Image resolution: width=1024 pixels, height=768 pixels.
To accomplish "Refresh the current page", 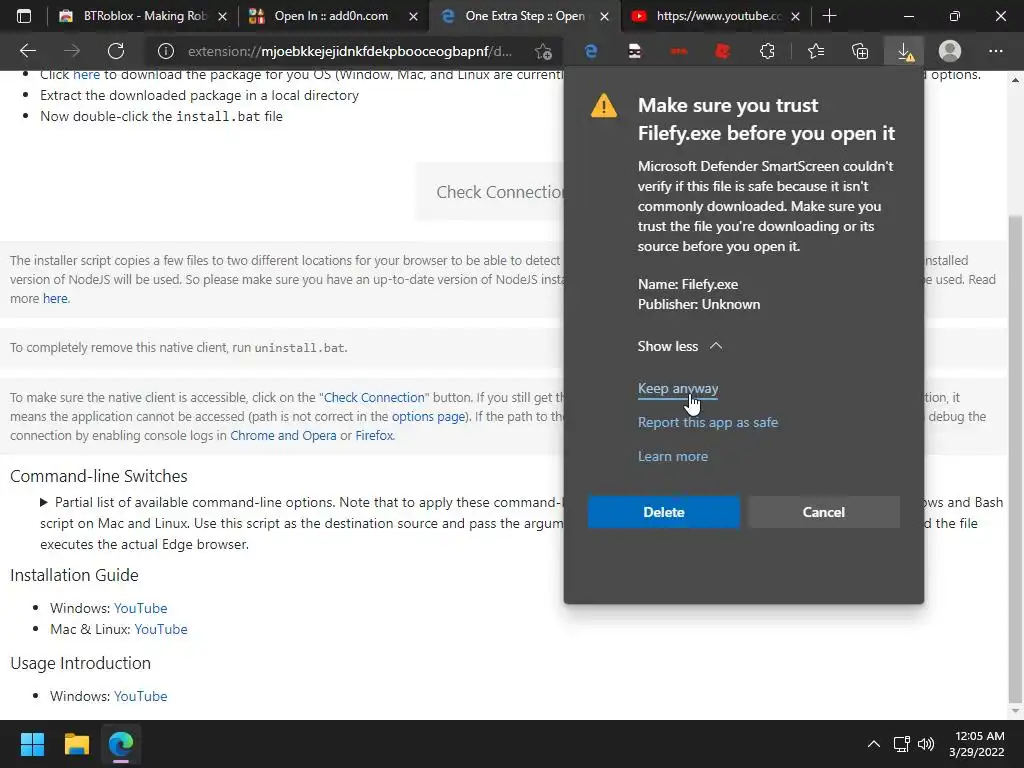I will (116, 51).
